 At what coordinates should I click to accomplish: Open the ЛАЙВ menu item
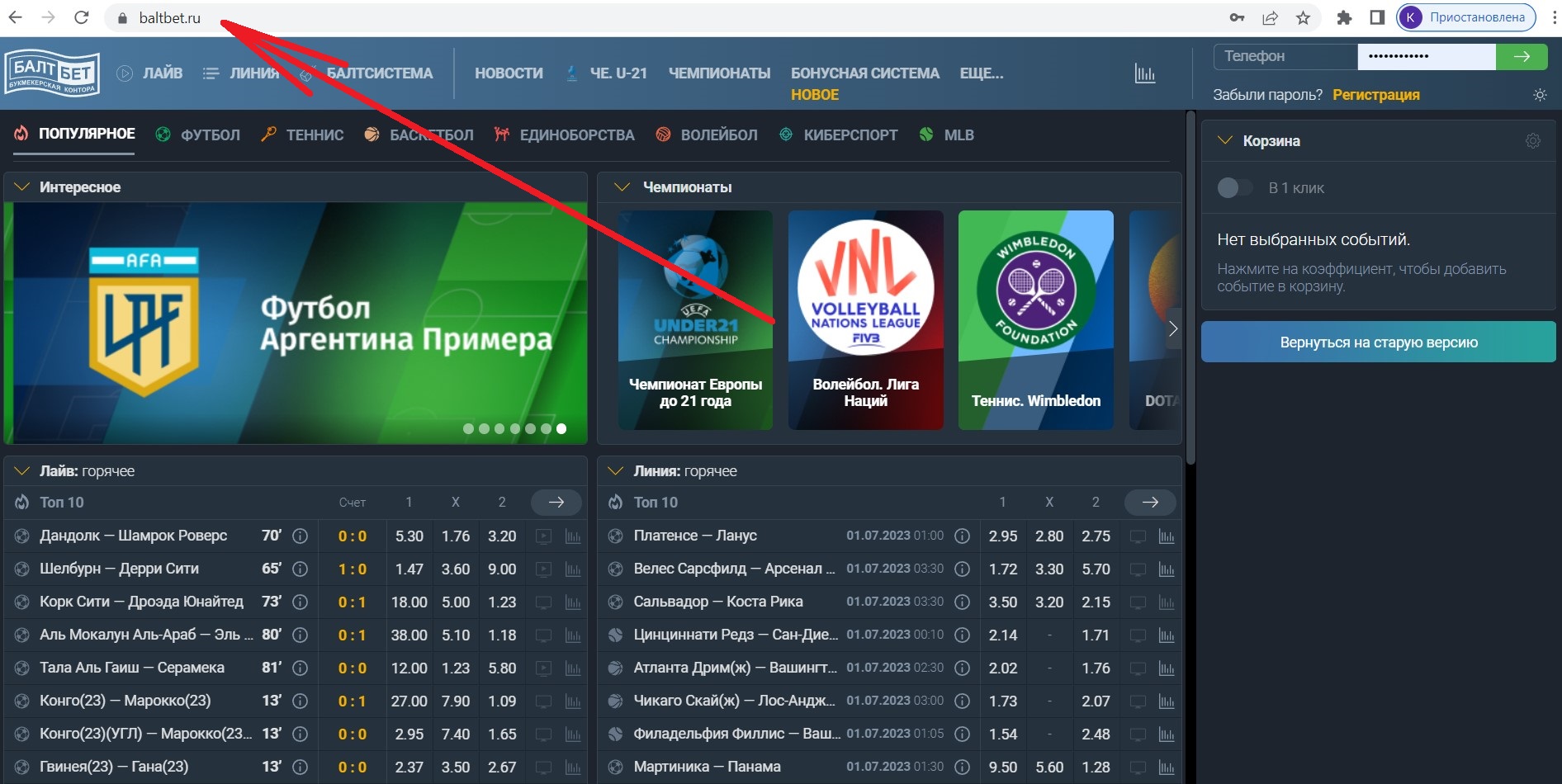149,73
